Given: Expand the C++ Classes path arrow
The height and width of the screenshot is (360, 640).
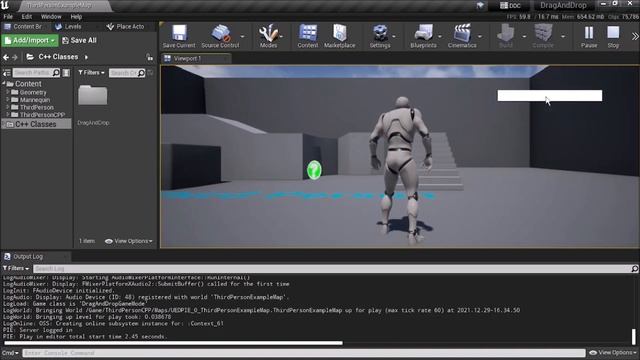Looking at the screenshot, I should pos(86,57).
